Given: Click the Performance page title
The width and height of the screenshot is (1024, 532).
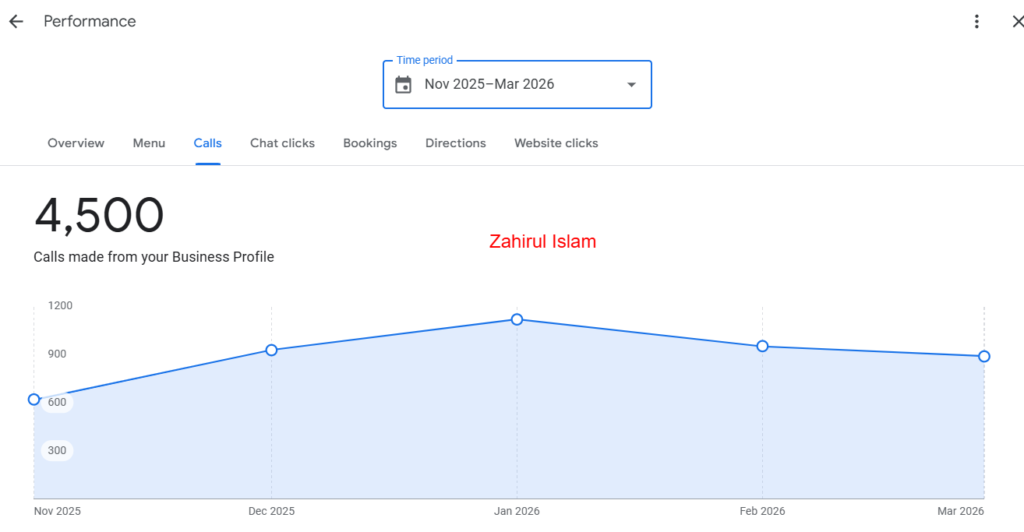Looking at the screenshot, I should pos(89,21).
